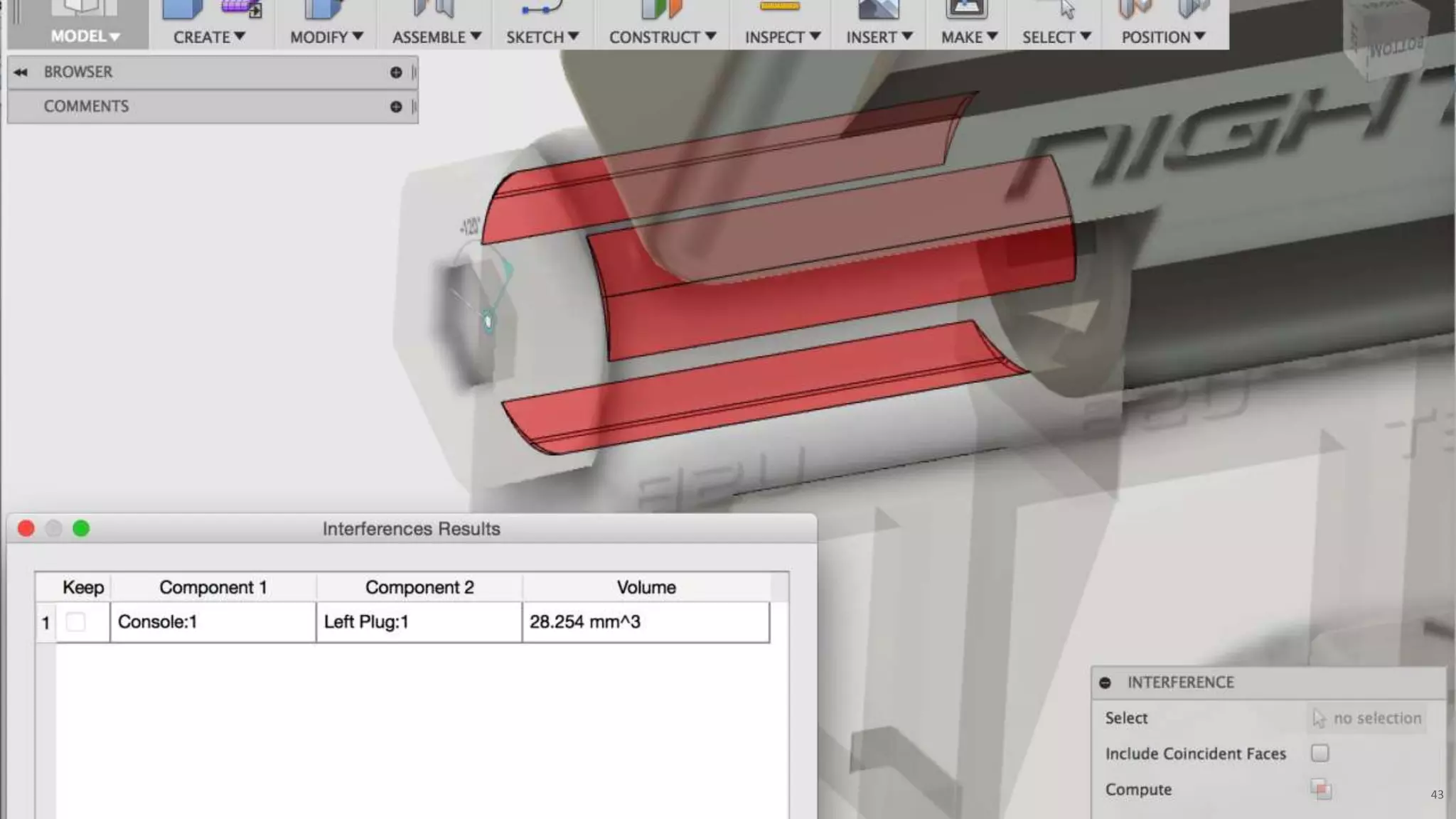Open the MODEL workspace dropdown
Screen dimensions: 1456x819
click(85, 37)
